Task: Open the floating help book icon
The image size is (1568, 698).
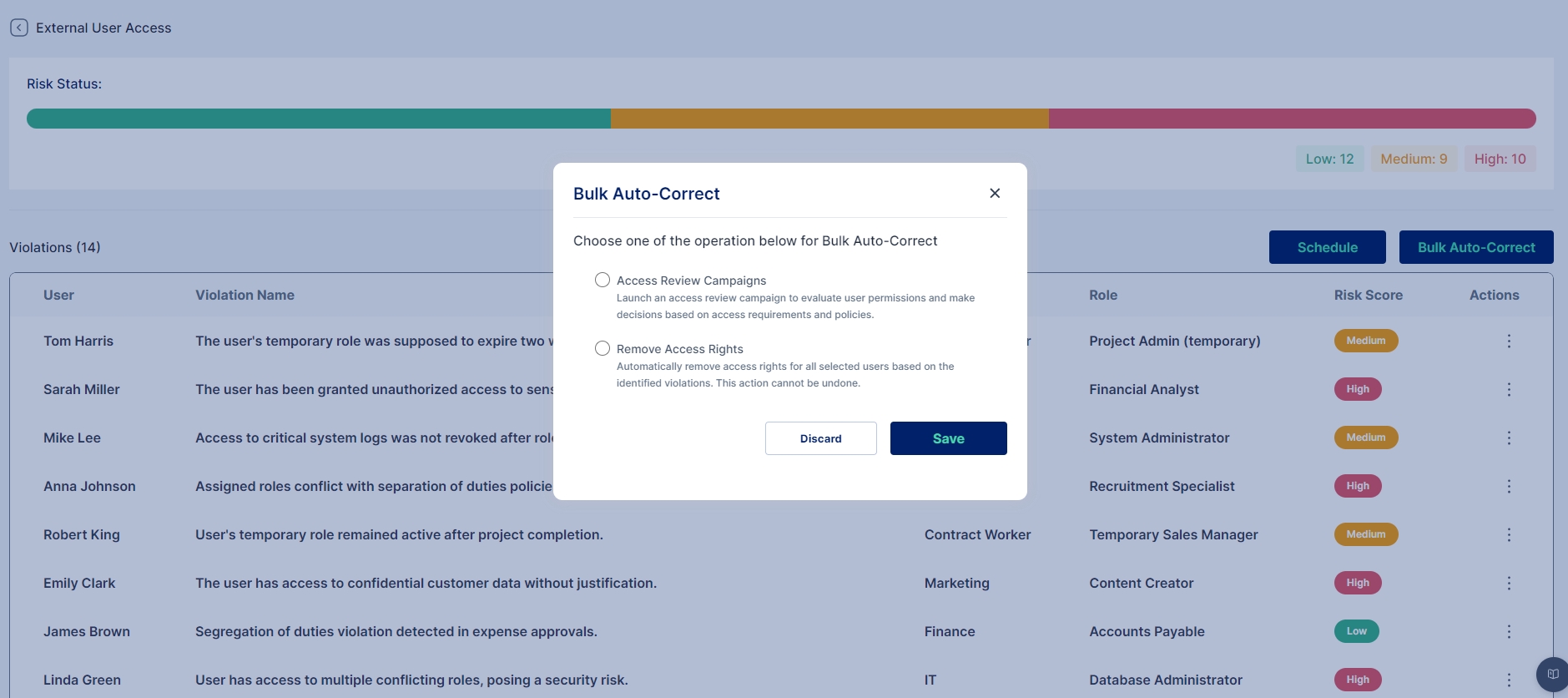Action: tap(1552, 674)
